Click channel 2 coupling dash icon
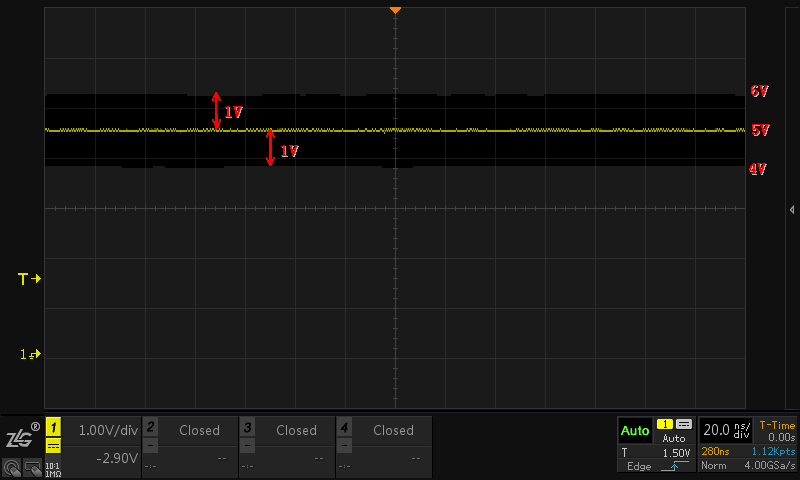Image resolution: width=800 pixels, height=480 pixels. [151, 446]
